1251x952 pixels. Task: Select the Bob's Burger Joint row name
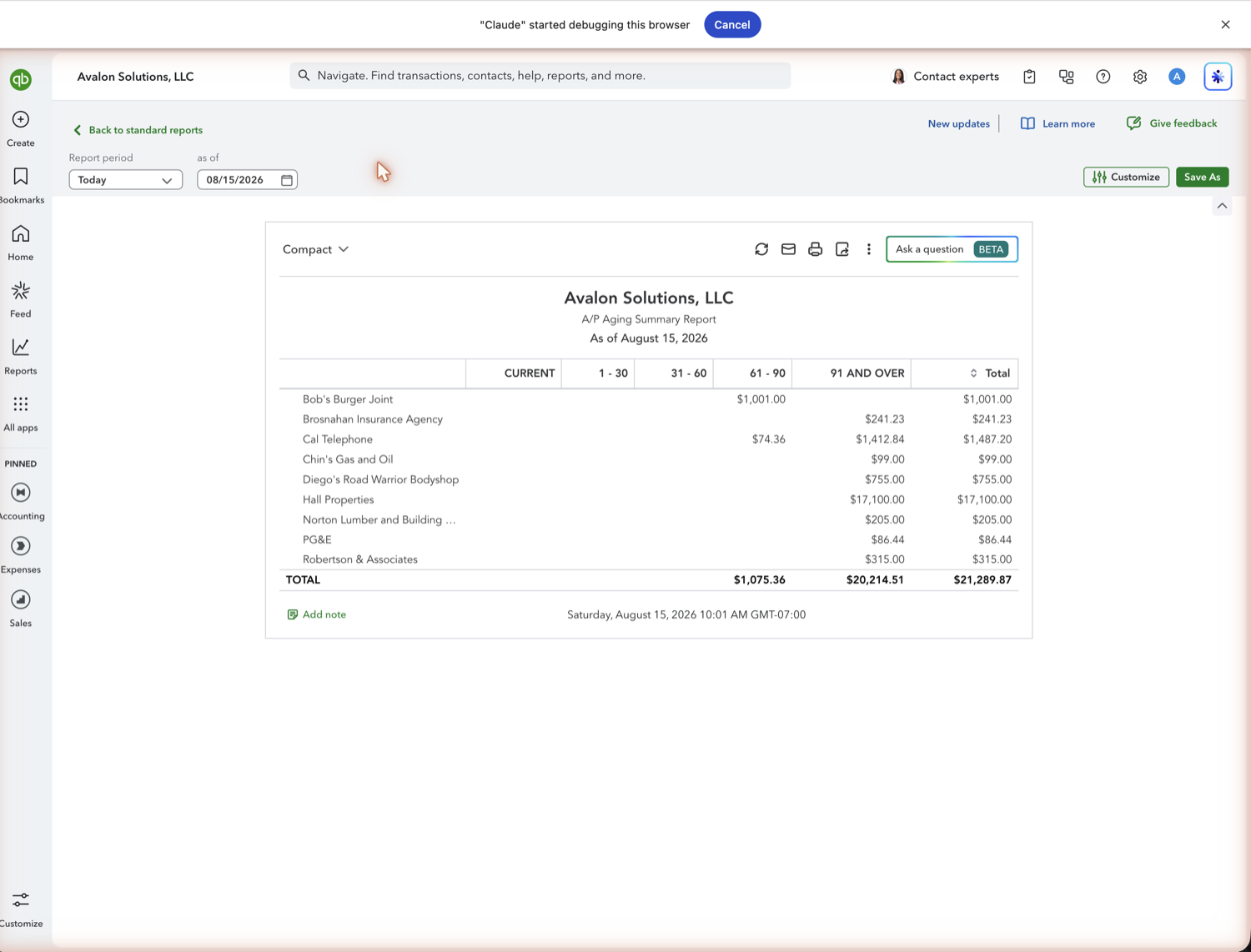pyautogui.click(x=348, y=399)
